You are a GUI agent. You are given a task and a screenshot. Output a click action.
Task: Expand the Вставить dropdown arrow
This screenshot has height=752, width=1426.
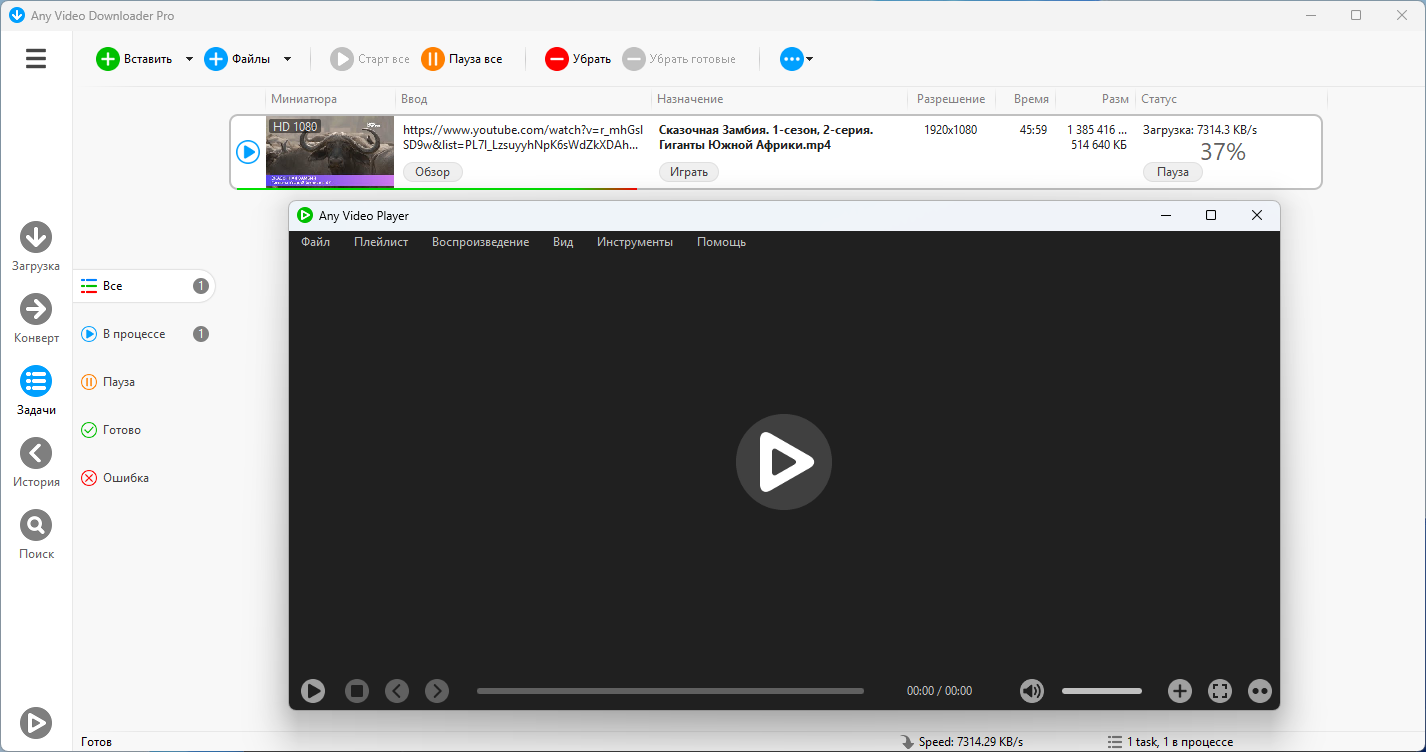(189, 59)
